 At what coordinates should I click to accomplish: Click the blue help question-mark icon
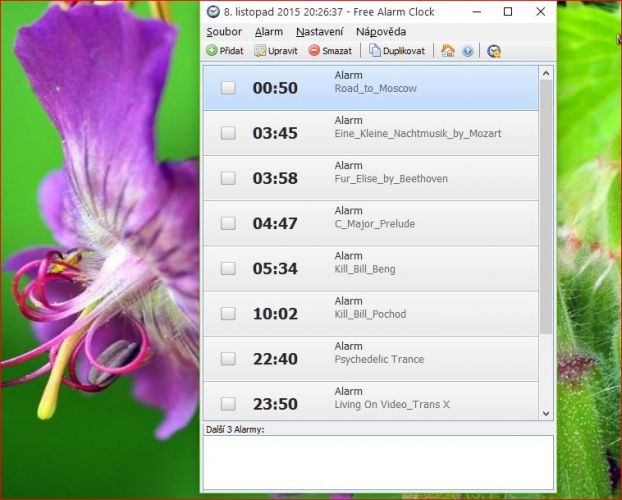(468, 51)
